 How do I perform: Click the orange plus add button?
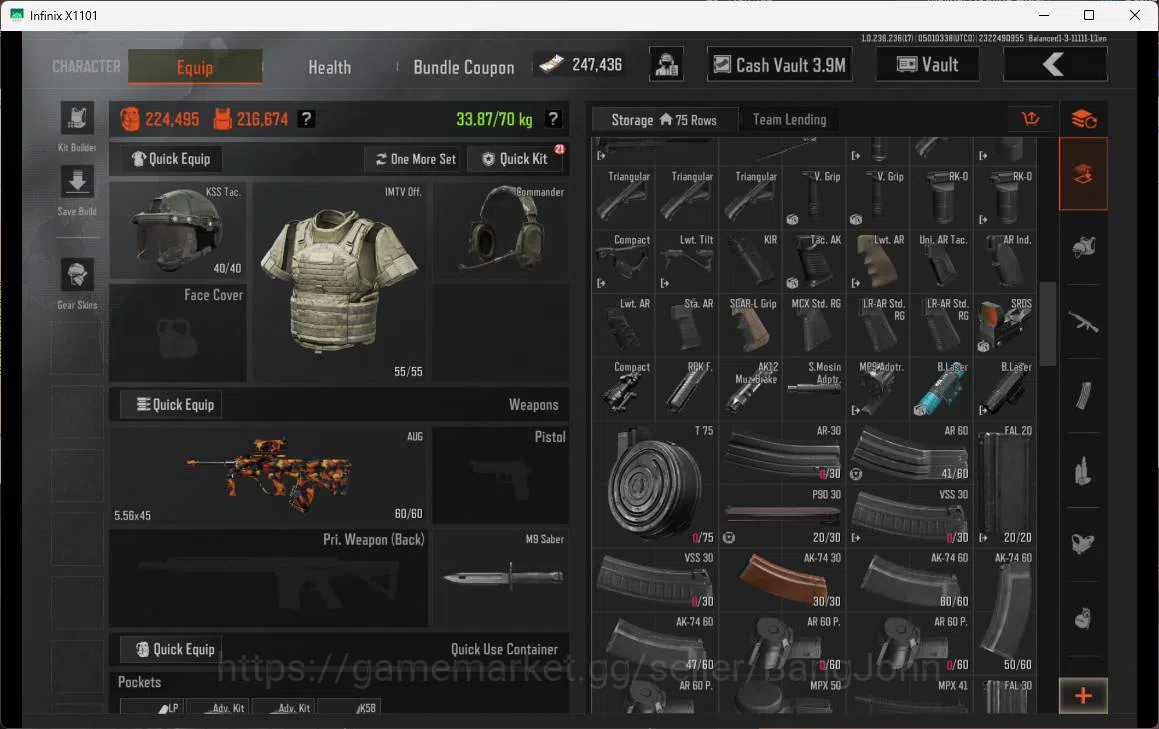1084,696
